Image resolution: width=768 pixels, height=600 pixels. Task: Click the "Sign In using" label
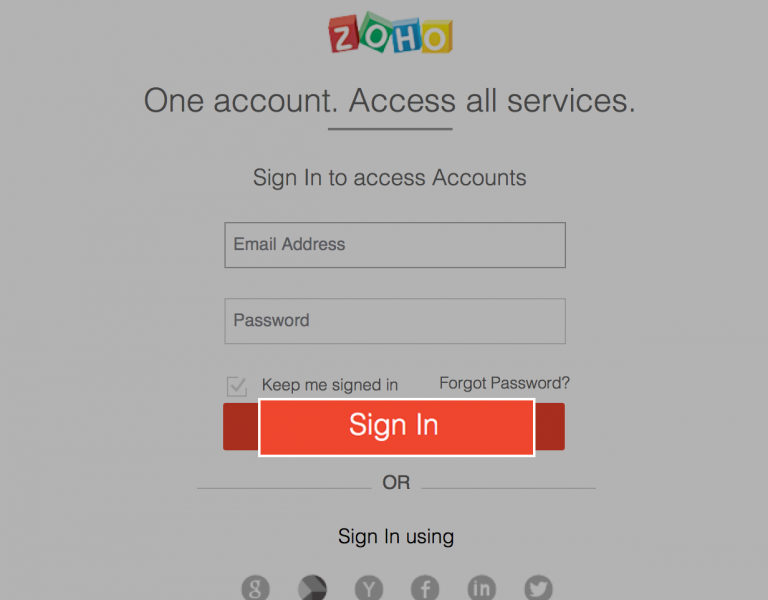[x=396, y=536]
